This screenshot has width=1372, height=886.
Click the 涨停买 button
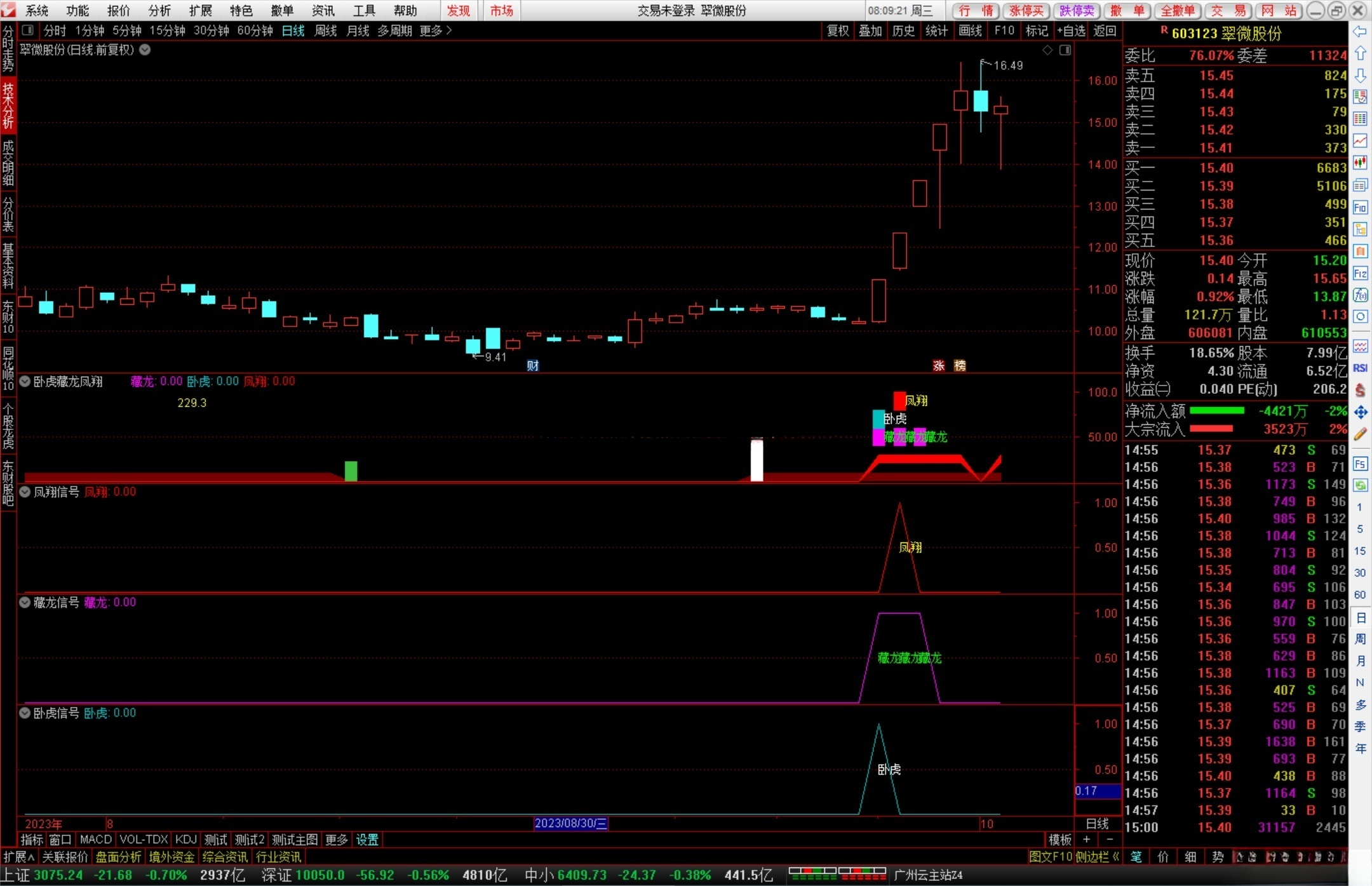pyautogui.click(x=1026, y=11)
